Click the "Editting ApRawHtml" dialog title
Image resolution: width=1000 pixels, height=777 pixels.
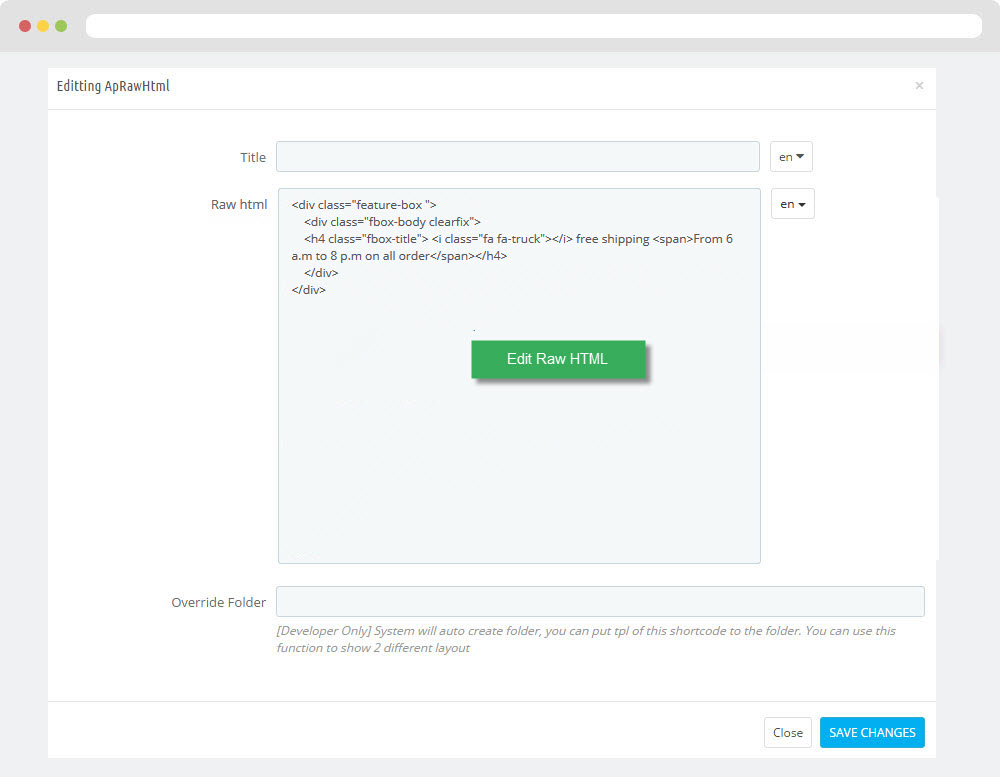113,85
